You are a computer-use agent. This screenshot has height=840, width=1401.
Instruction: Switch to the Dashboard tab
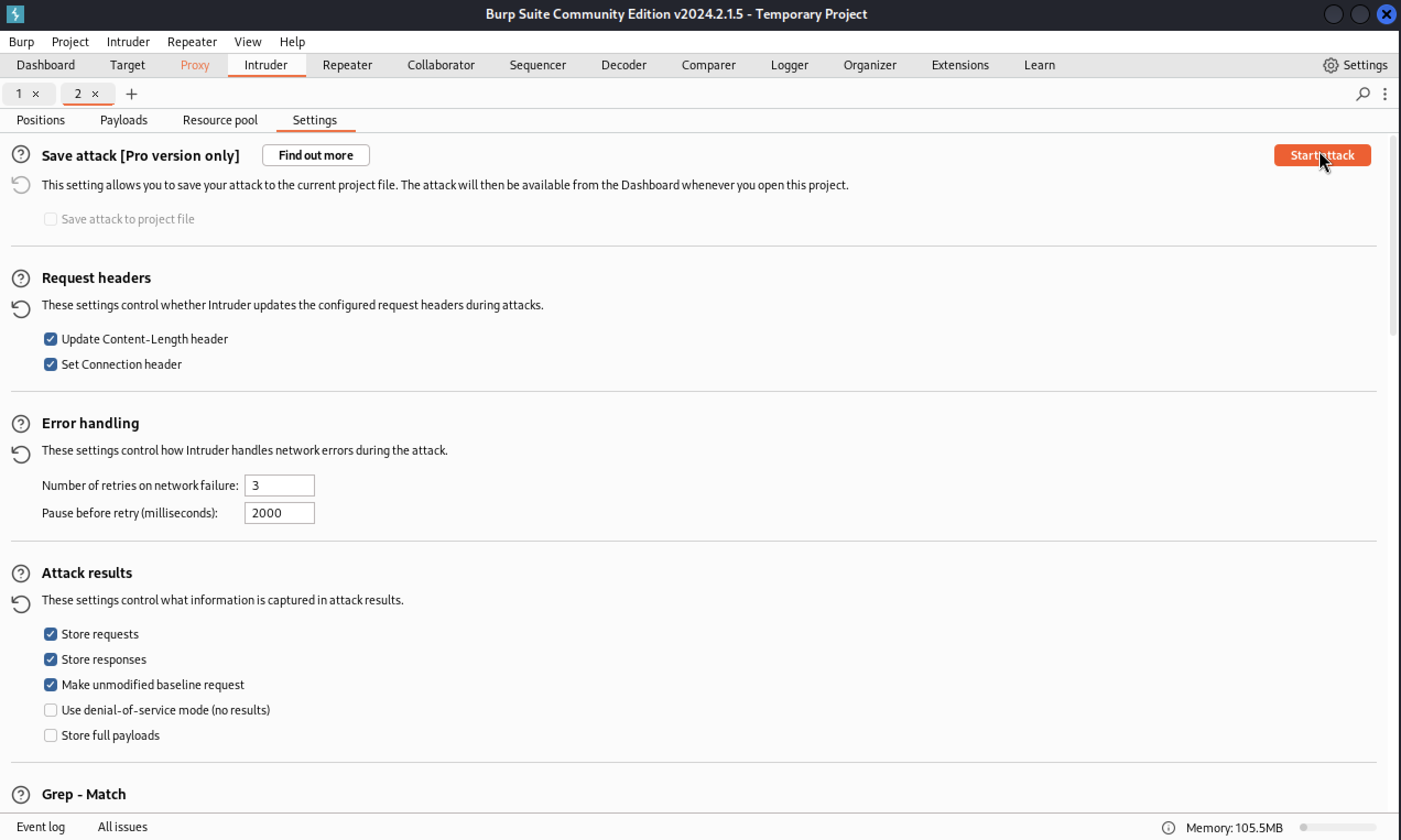click(x=46, y=65)
